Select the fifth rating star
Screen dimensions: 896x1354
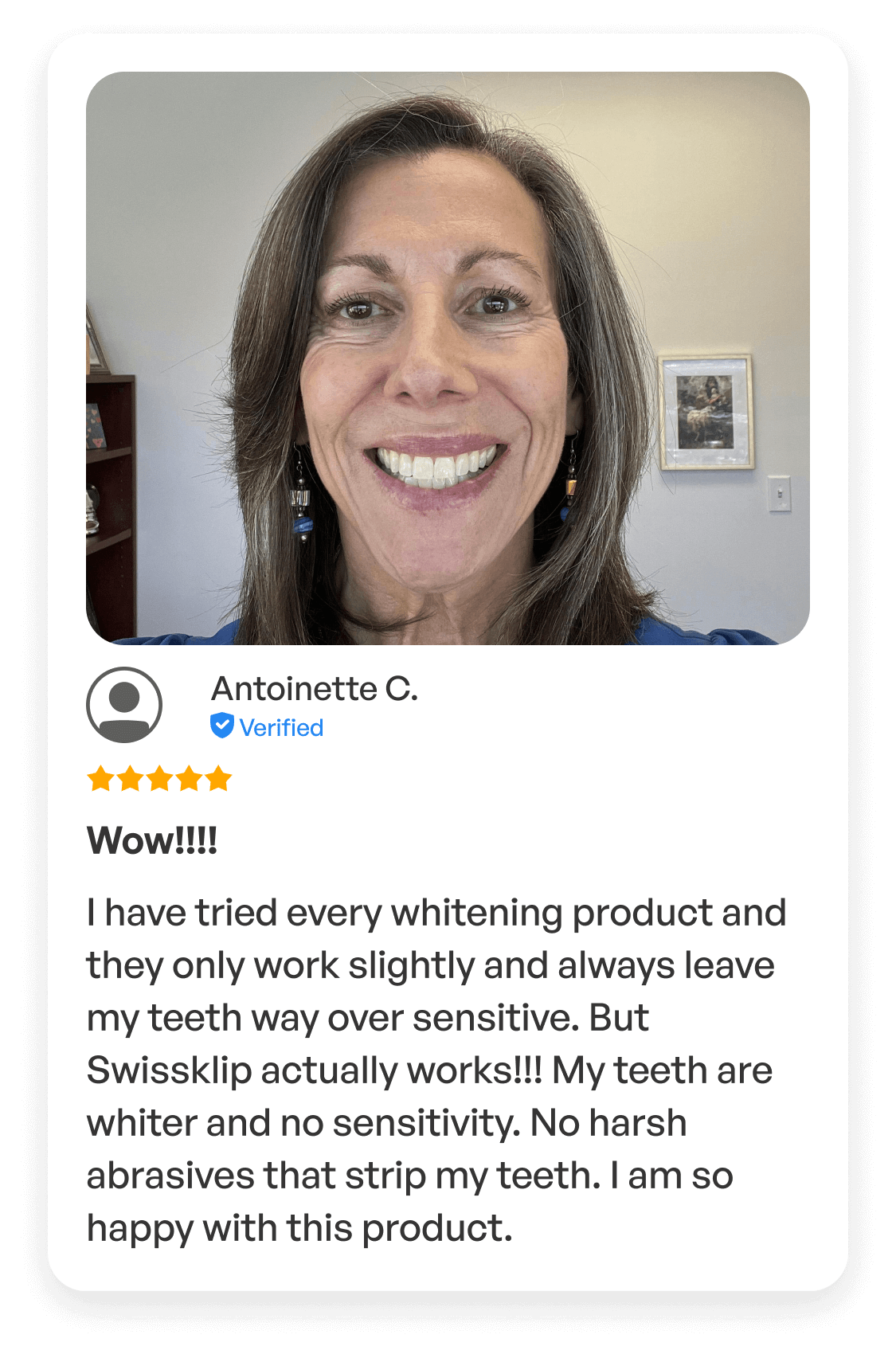coord(218,778)
